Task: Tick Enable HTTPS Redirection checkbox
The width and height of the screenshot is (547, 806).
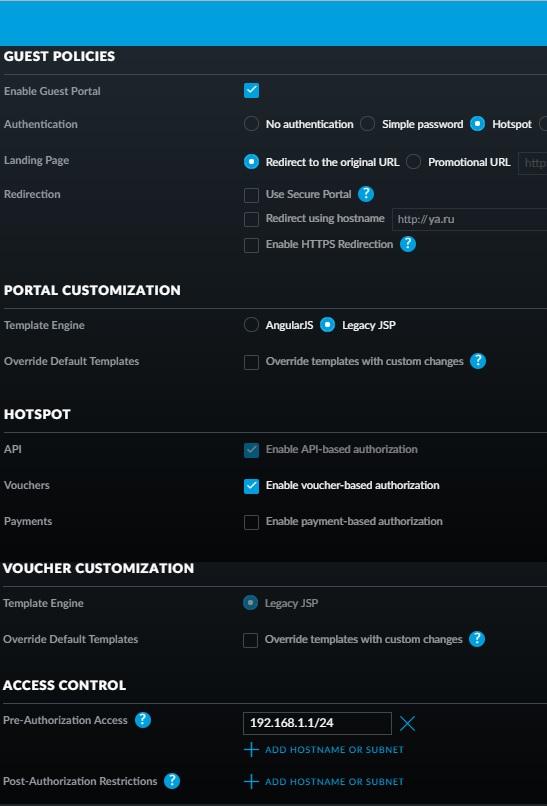Action: pyautogui.click(x=251, y=245)
